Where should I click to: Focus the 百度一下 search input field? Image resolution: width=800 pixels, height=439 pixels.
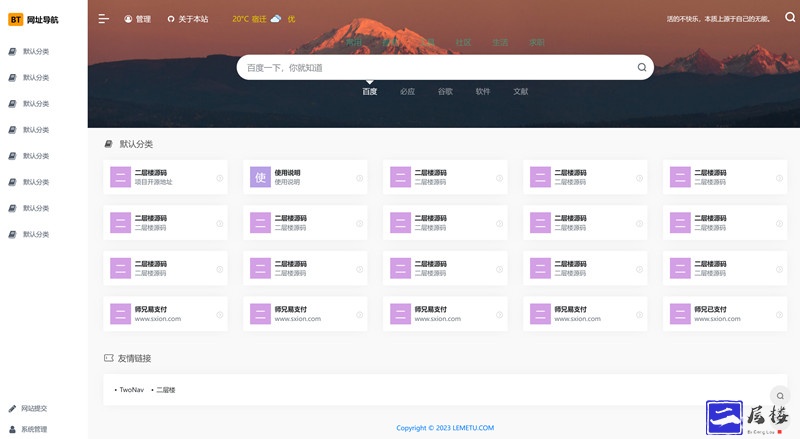[x=435, y=68]
